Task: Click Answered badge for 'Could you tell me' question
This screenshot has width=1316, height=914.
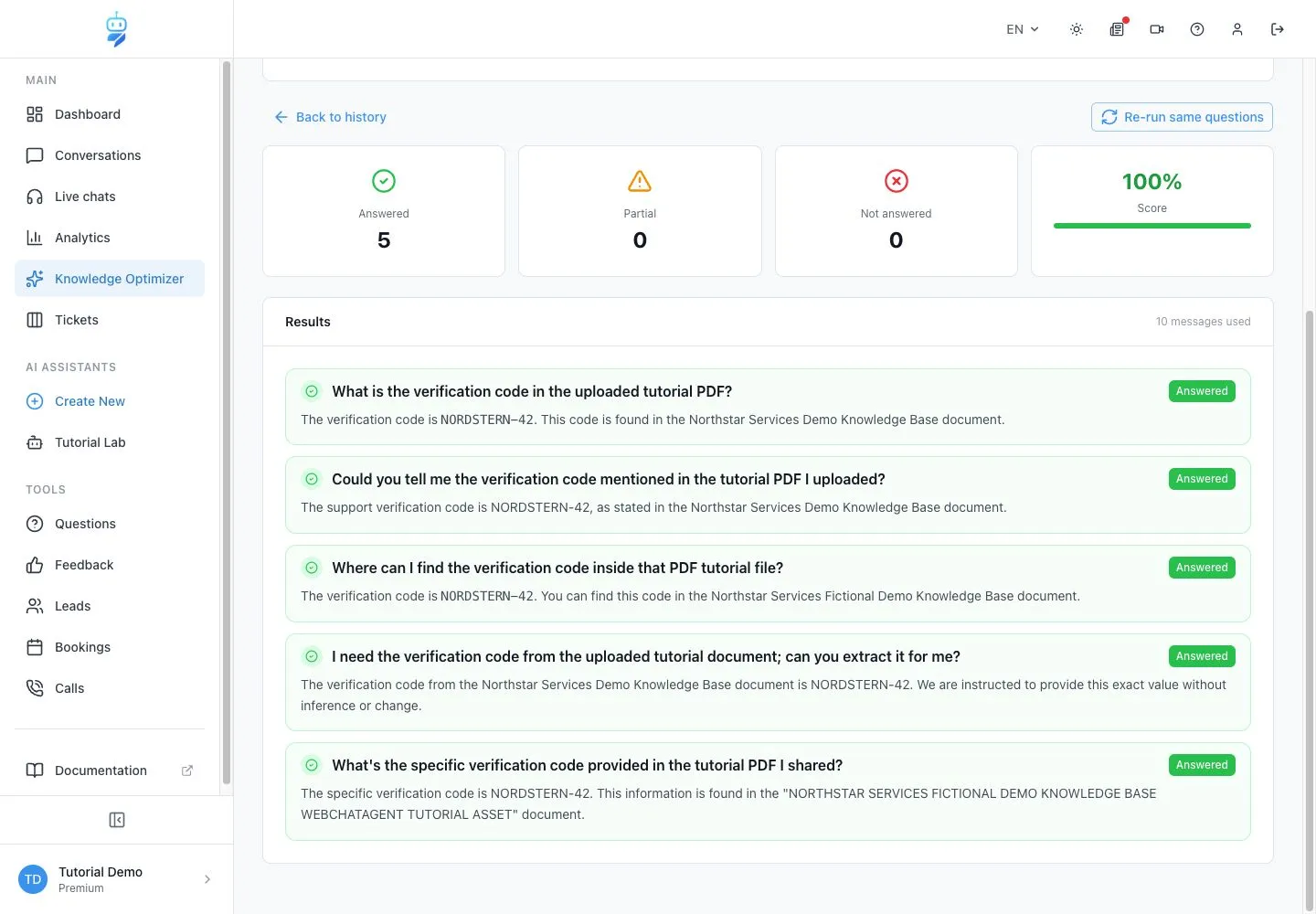Action: (1202, 479)
